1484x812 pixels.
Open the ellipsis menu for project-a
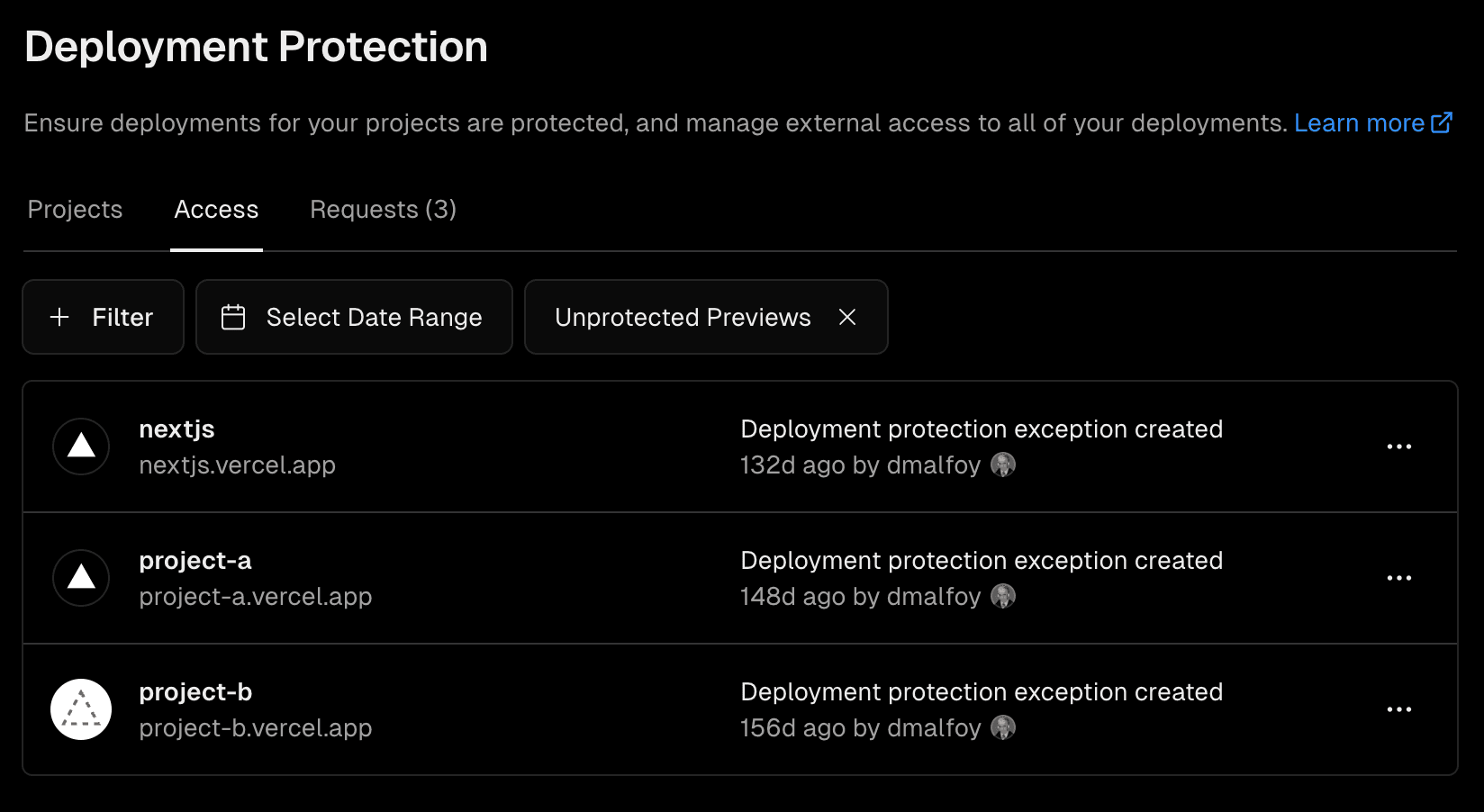click(1399, 578)
